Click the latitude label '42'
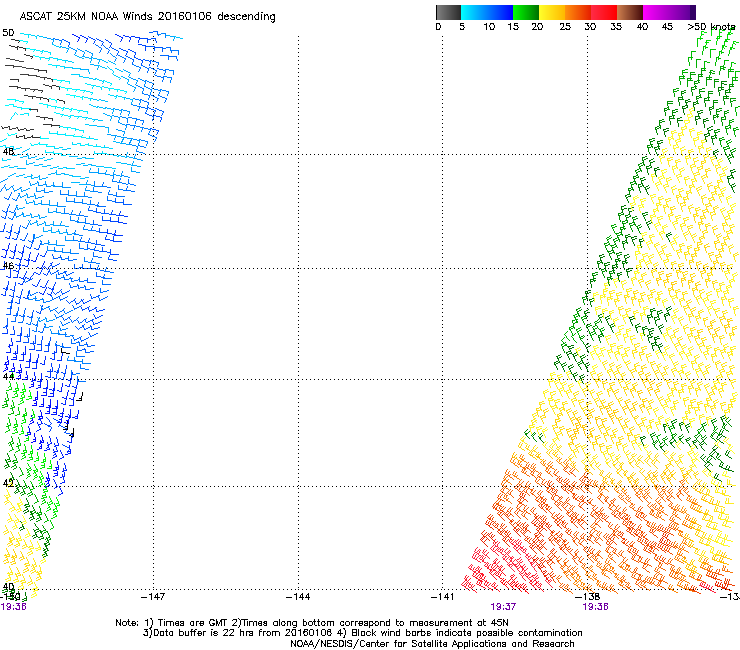Screen dimensions: 740x650 [8, 483]
